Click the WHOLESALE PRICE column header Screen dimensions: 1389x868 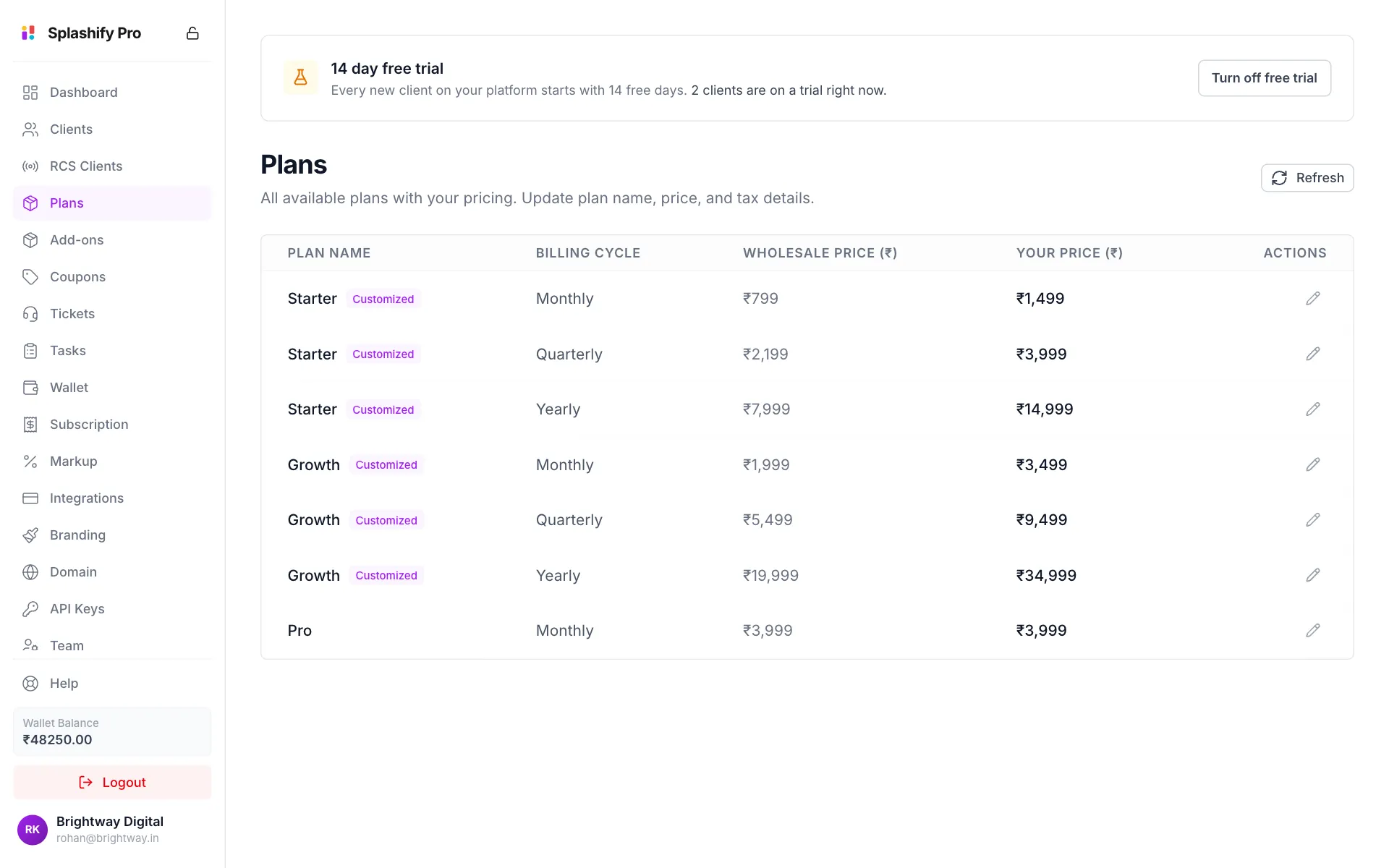point(820,253)
